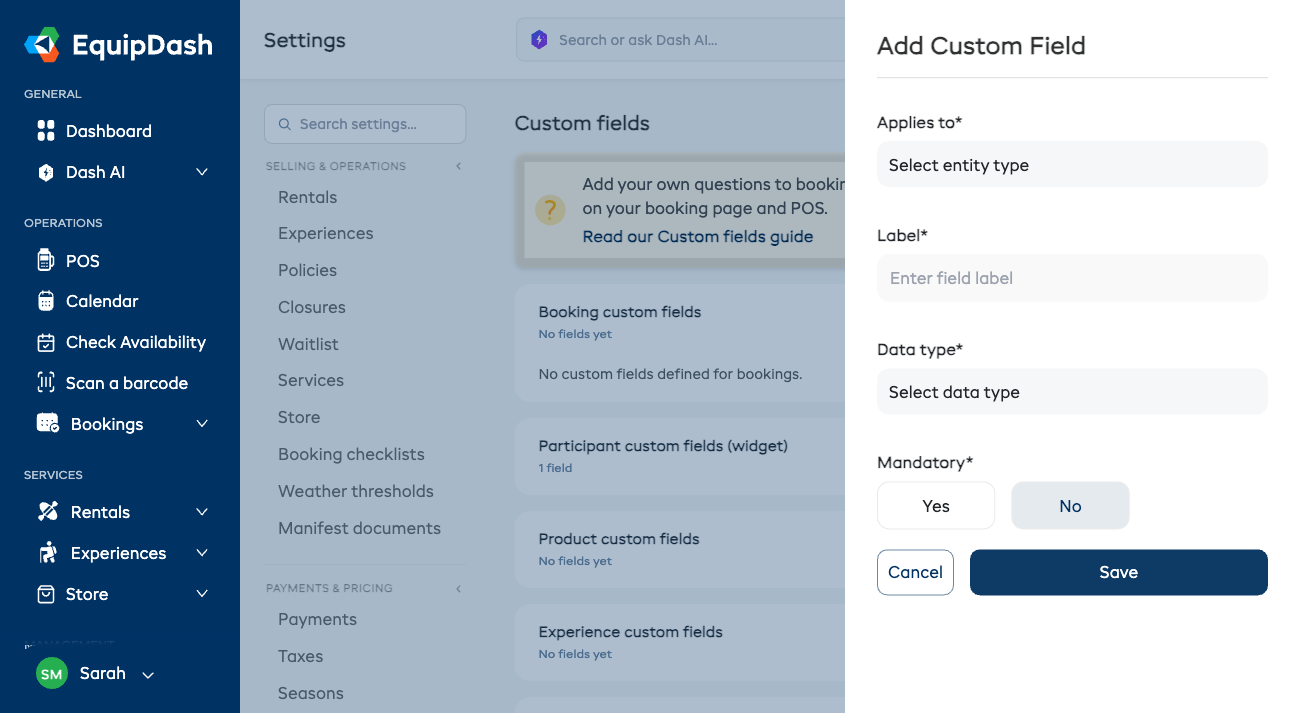Screen dimensions: 1300x713
Task: Click the yellow question mark help icon
Action: pyautogui.click(x=550, y=209)
